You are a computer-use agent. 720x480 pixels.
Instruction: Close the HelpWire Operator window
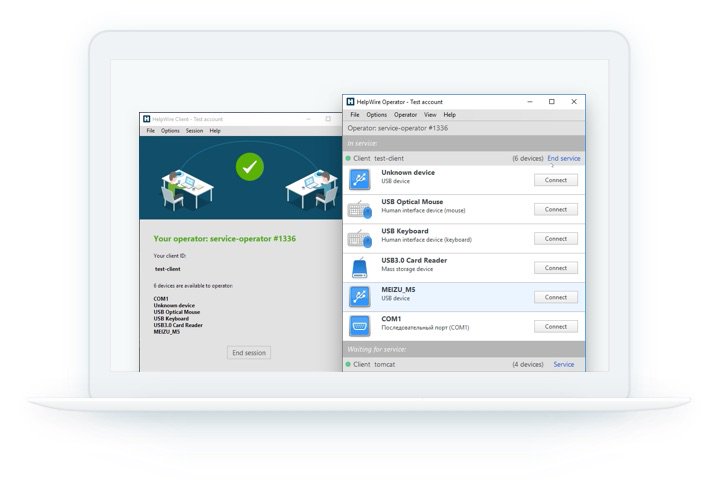(x=574, y=102)
